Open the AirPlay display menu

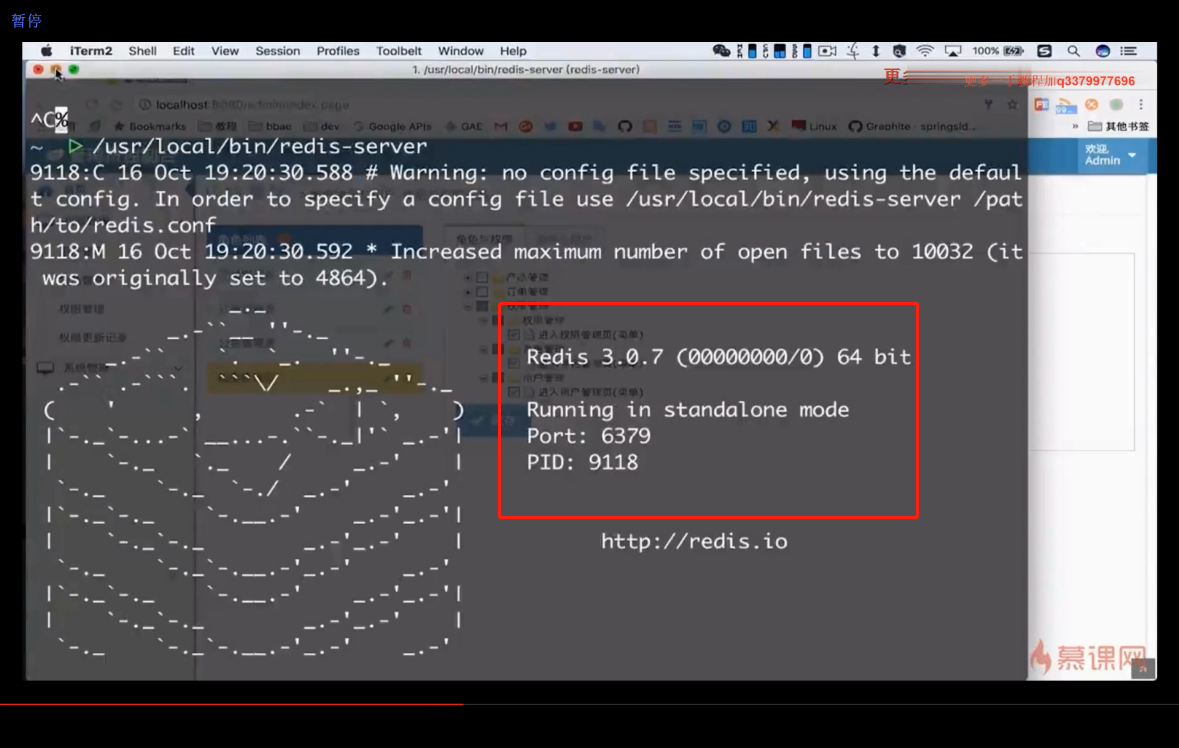click(953, 51)
